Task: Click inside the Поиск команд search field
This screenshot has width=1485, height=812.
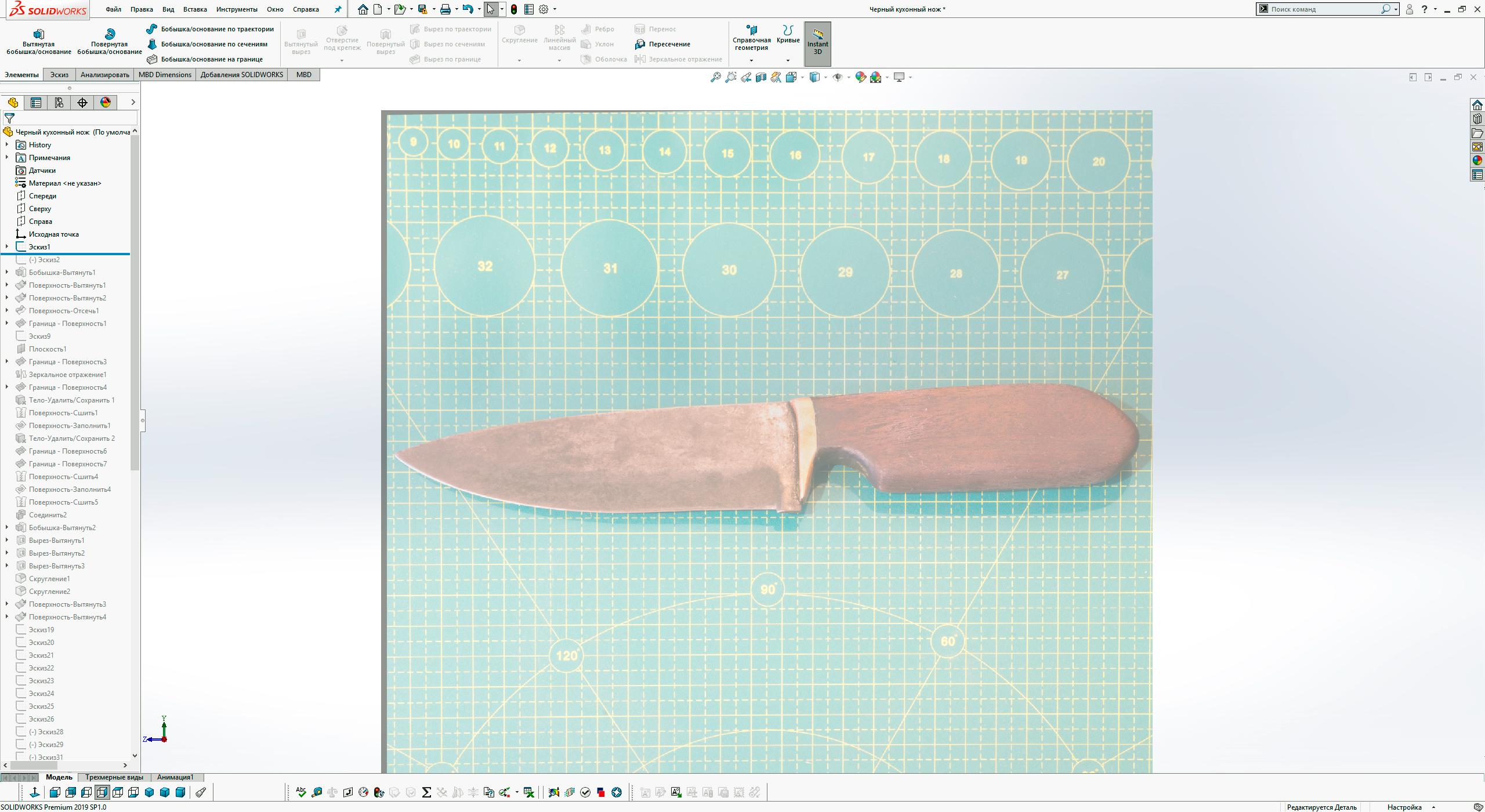Action: coord(1323,8)
